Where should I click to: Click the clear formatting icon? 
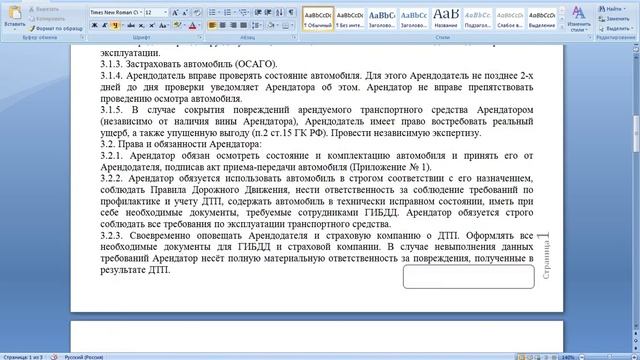click(197, 13)
